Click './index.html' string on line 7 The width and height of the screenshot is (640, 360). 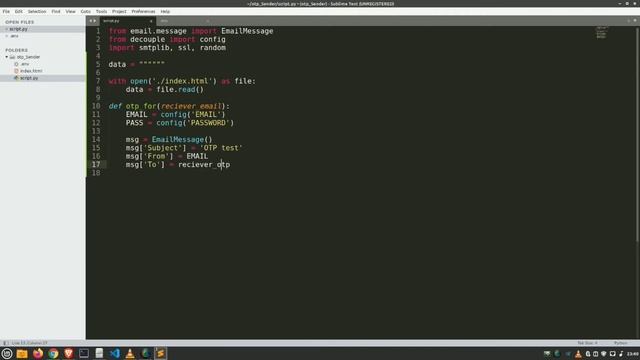182,81
